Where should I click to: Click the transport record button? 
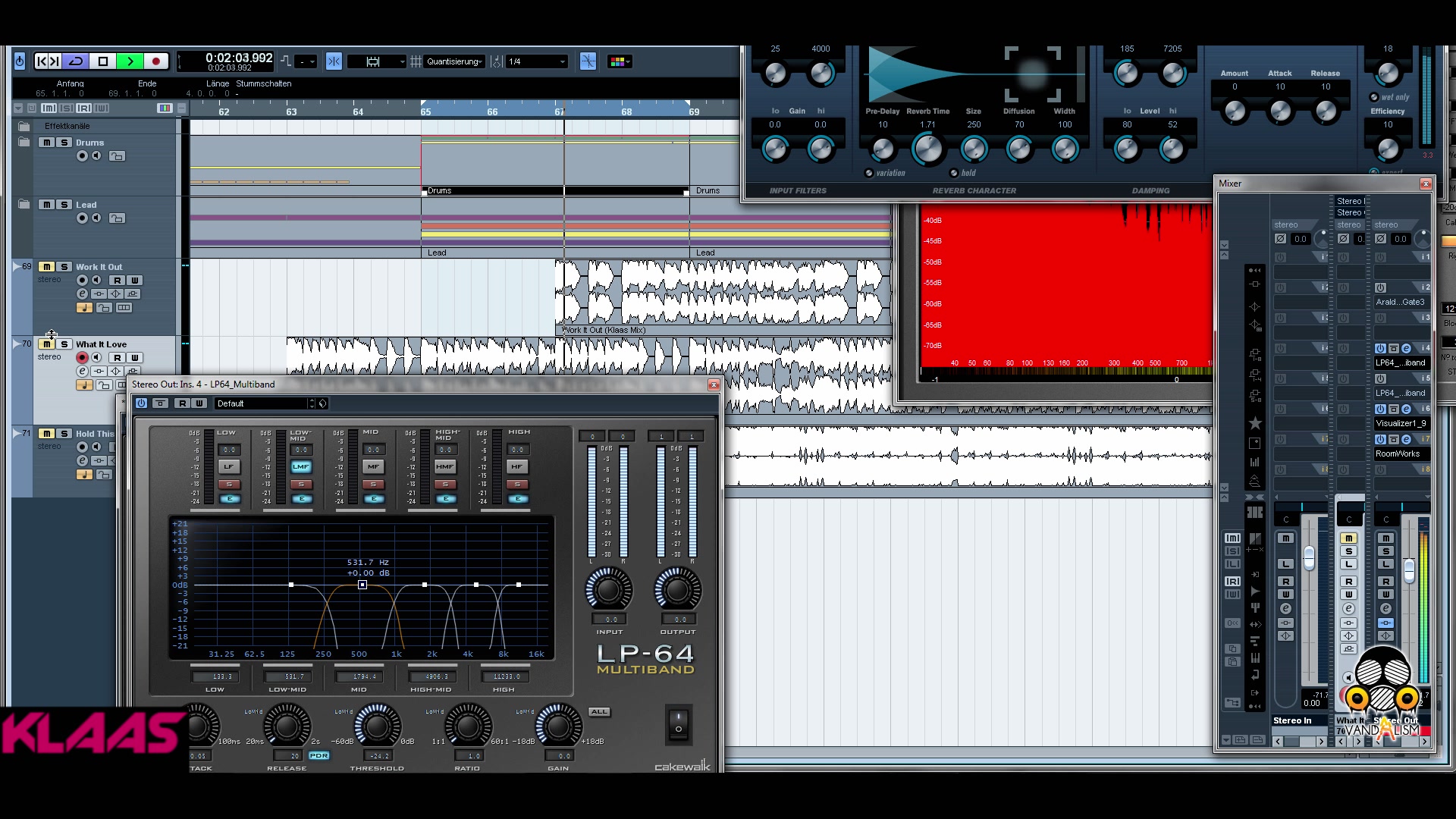coord(156,61)
